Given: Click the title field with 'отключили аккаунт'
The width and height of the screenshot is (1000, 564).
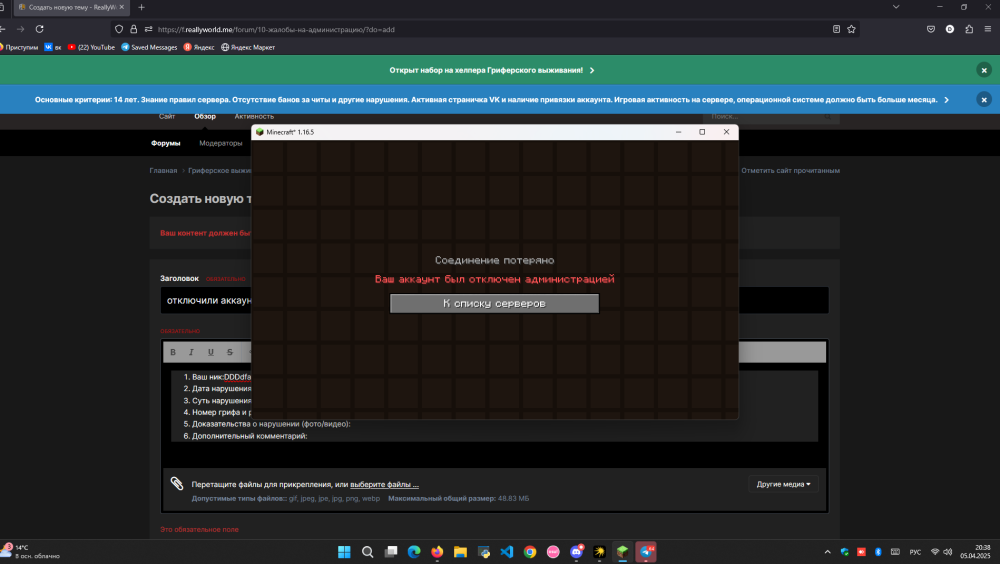Looking at the screenshot, I should (x=494, y=301).
